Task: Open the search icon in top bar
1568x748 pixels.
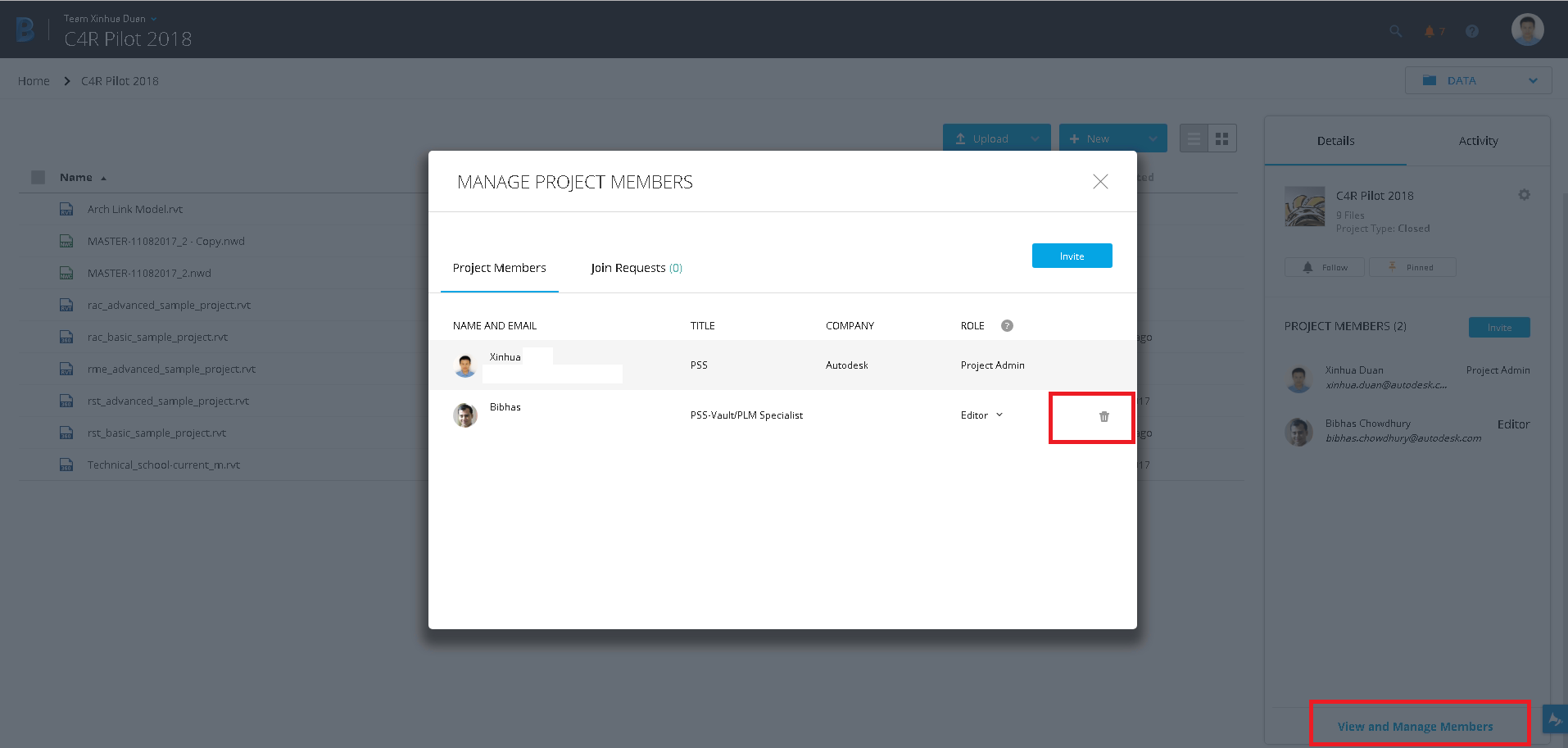Action: [1394, 30]
